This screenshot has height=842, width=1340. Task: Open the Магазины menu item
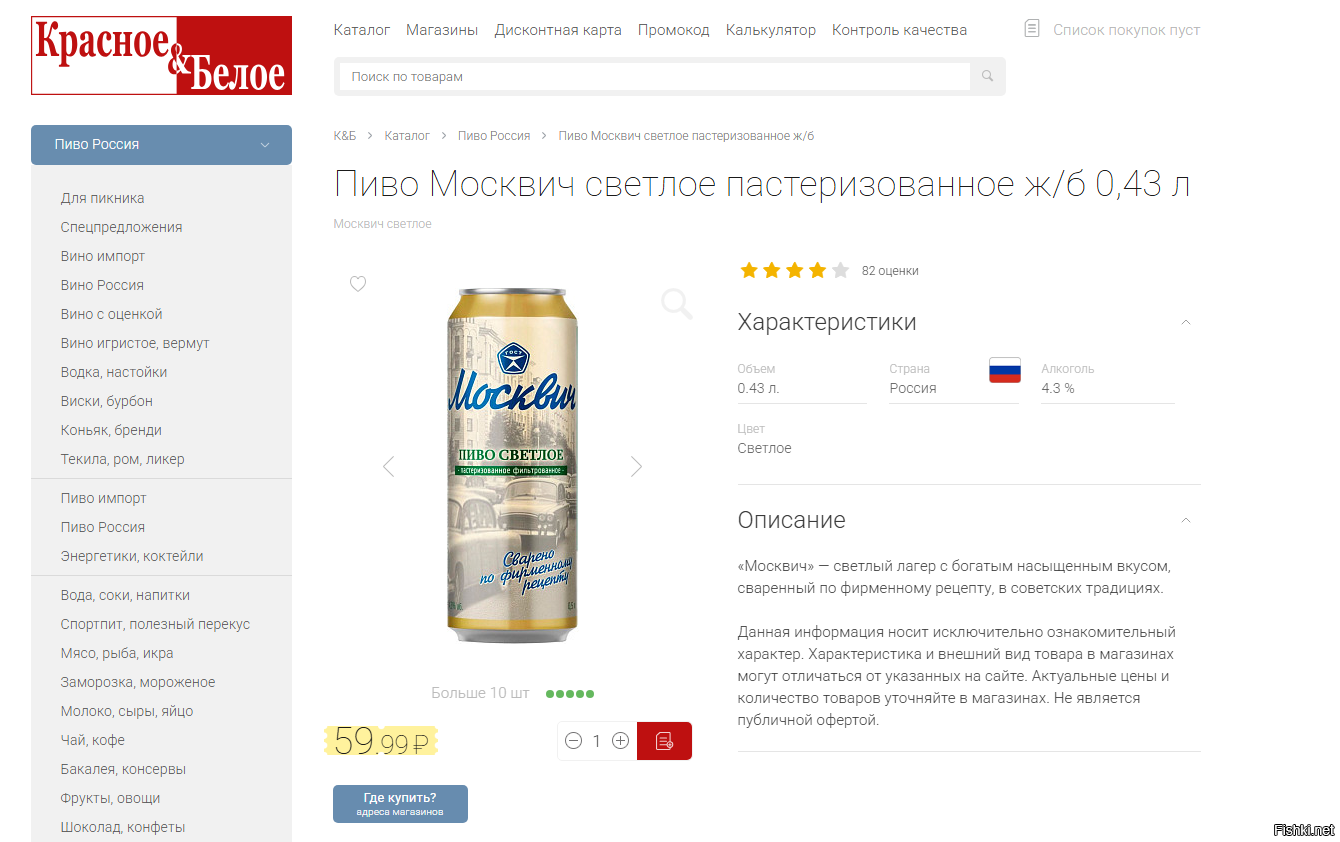point(442,30)
